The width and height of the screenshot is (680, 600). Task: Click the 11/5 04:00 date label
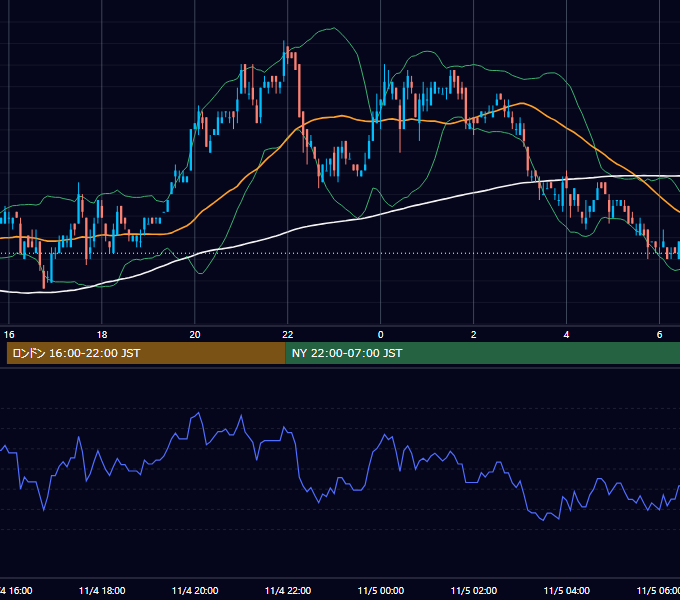click(566, 590)
